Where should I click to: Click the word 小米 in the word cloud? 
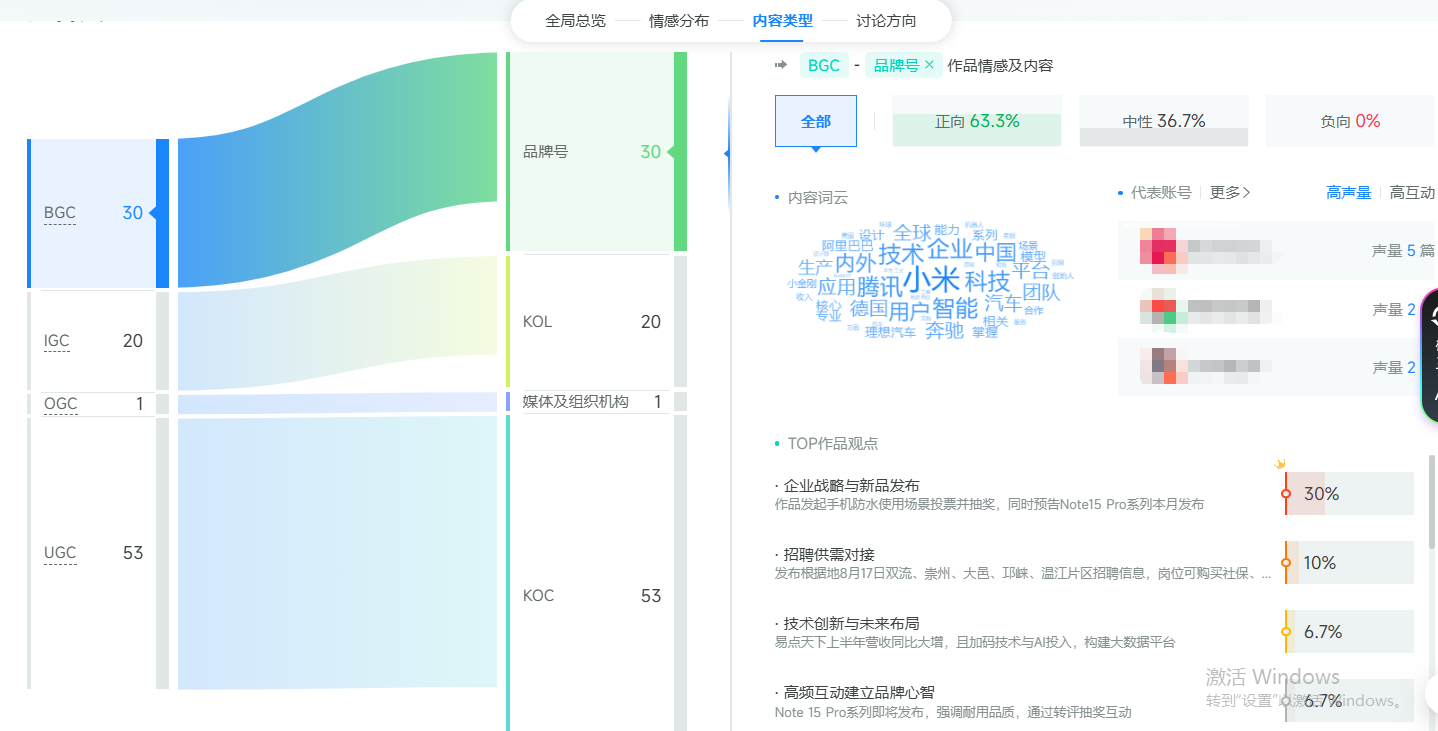pos(931,278)
